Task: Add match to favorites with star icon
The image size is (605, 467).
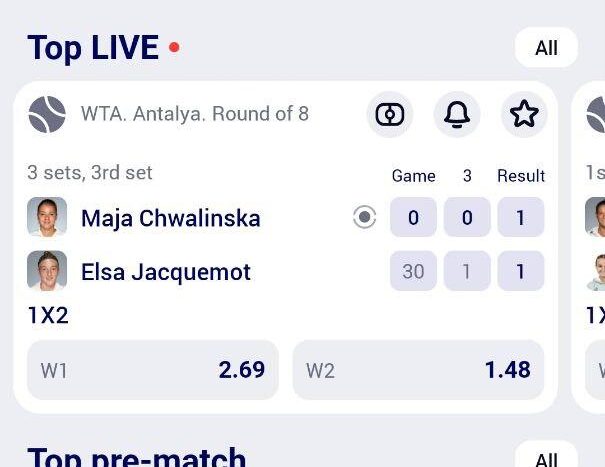Action: point(524,114)
